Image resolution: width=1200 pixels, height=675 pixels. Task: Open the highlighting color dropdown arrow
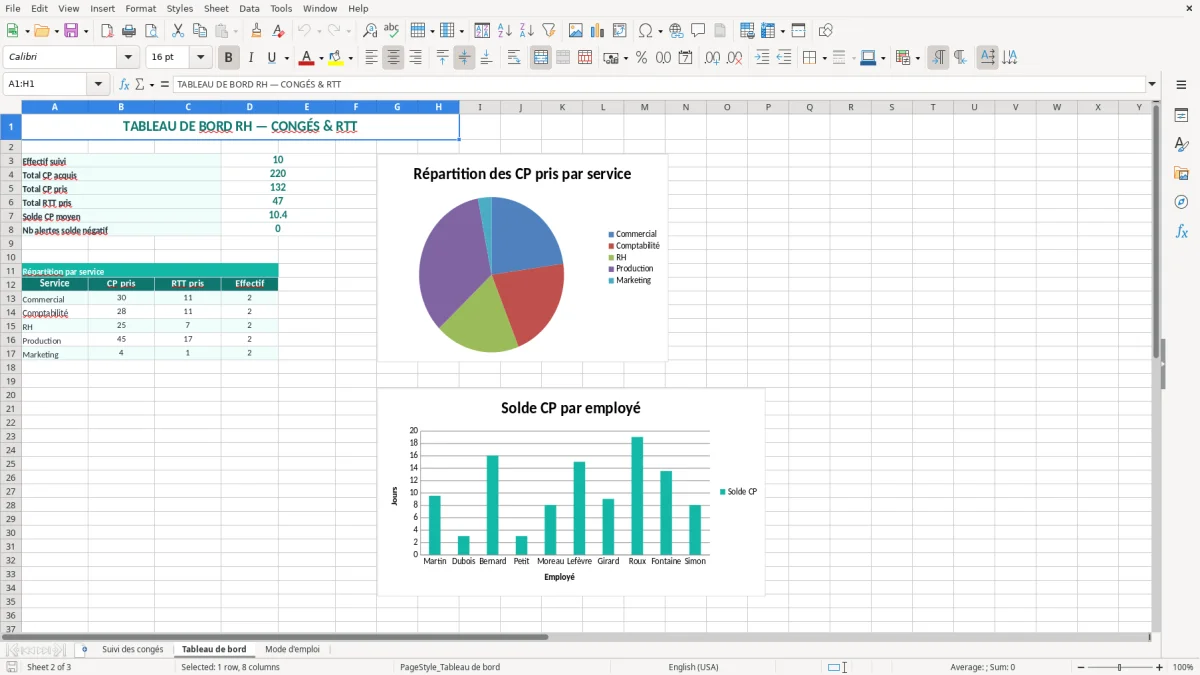coord(350,58)
